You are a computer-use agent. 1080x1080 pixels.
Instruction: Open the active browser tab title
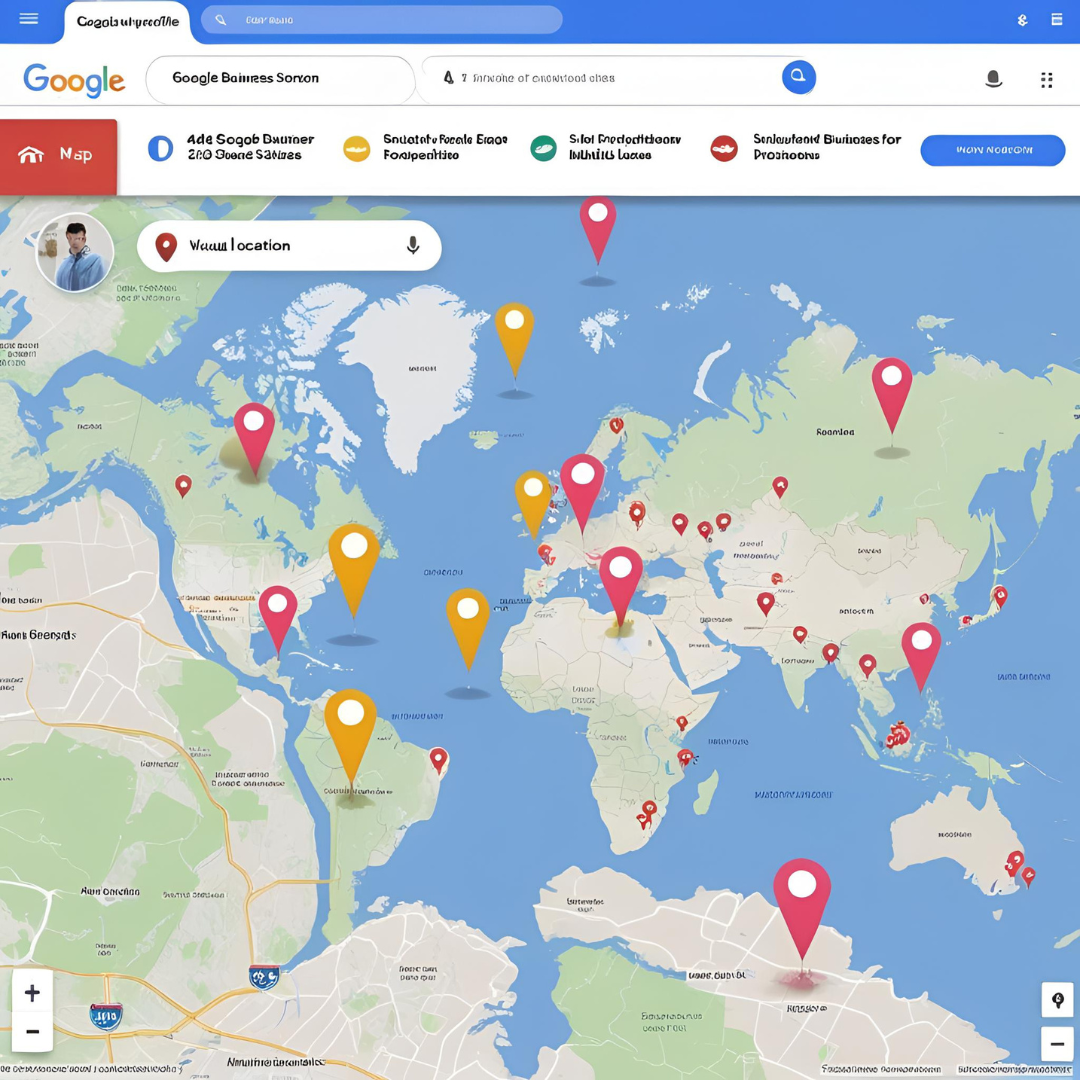coord(127,22)
